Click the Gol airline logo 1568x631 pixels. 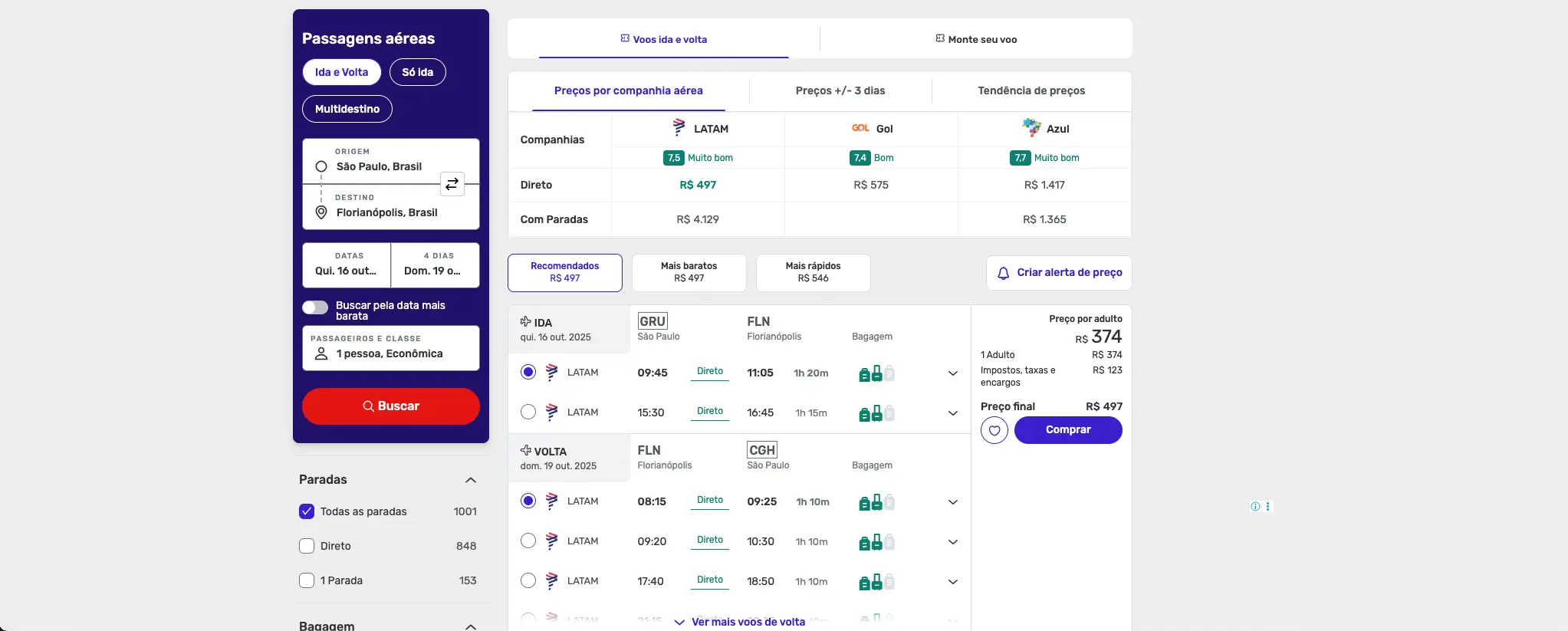860,128
